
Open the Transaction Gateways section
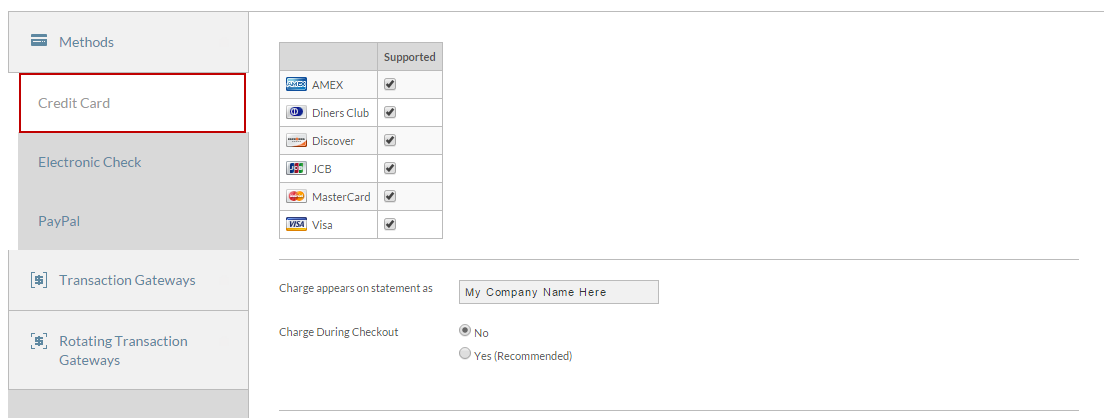tap(128, 280)
